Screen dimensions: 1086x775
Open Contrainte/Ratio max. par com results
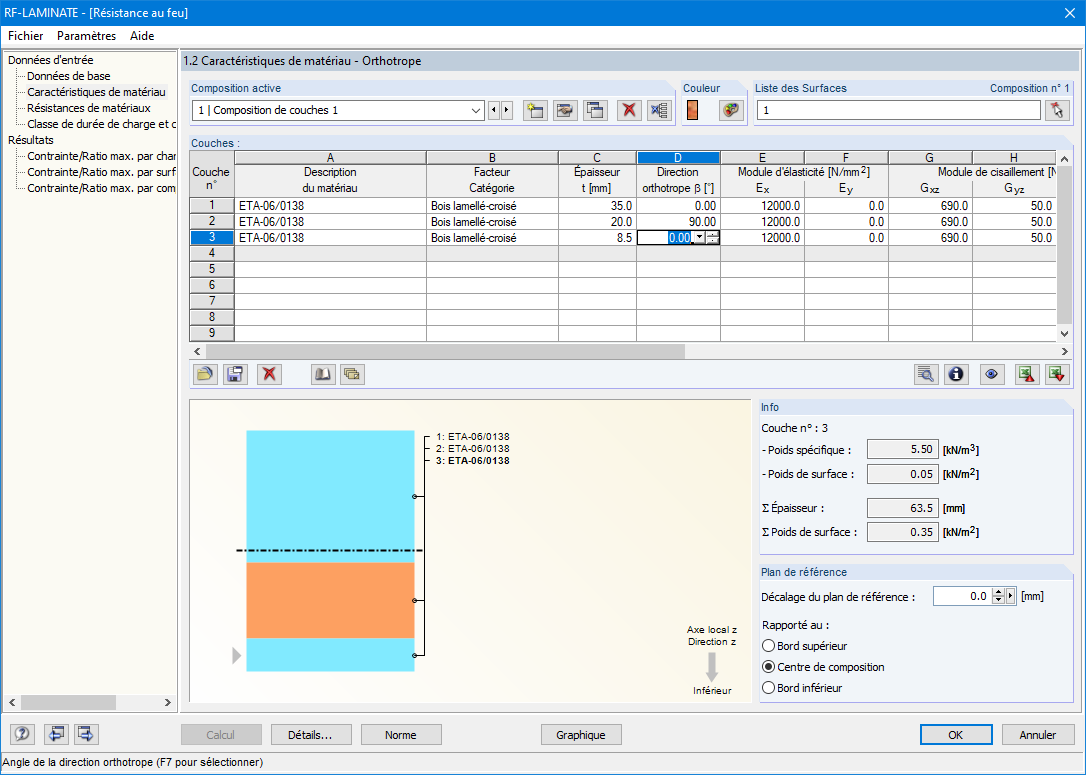pos(101,188)
